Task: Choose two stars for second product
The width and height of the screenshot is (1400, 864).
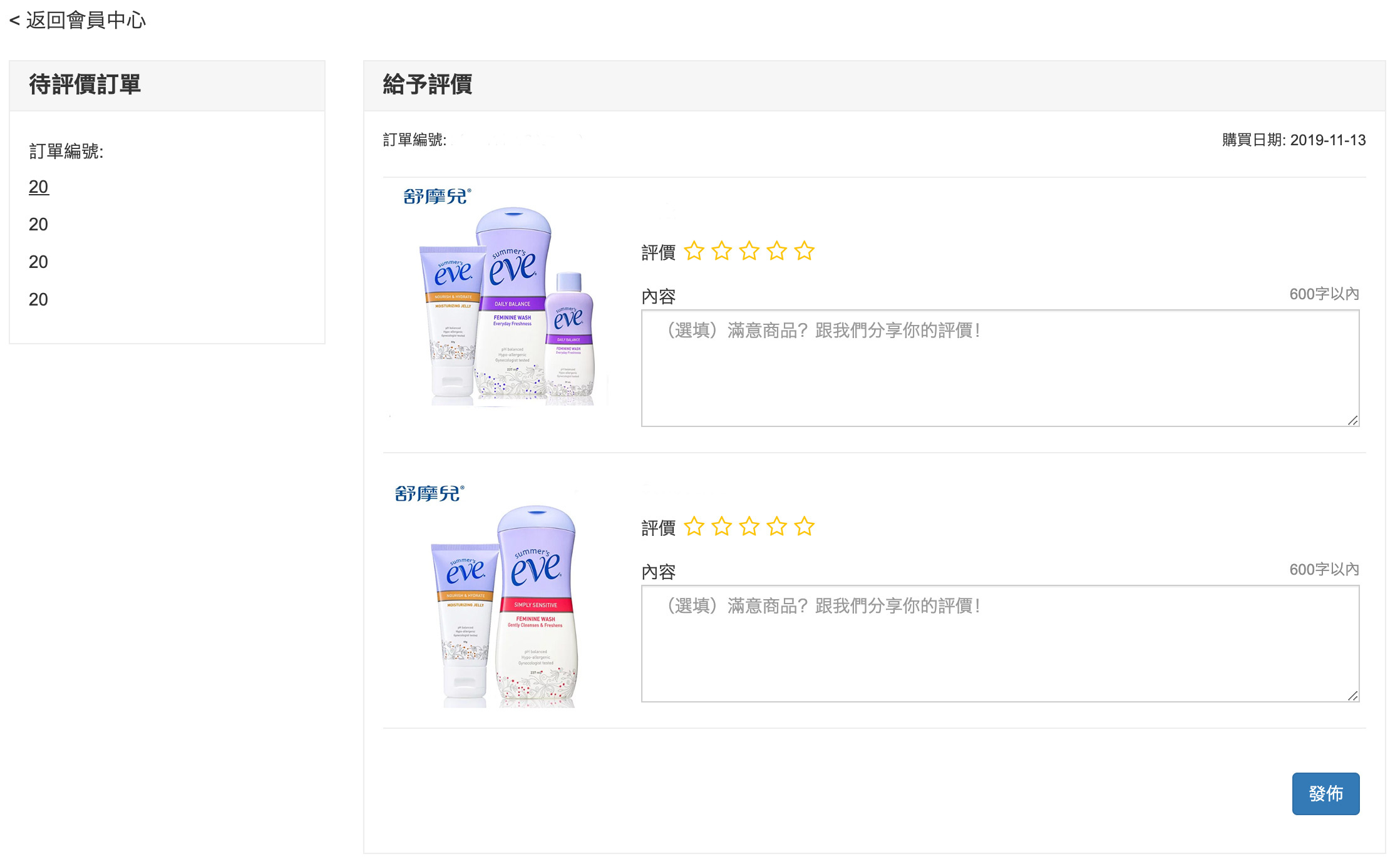Action: point(721,527)
